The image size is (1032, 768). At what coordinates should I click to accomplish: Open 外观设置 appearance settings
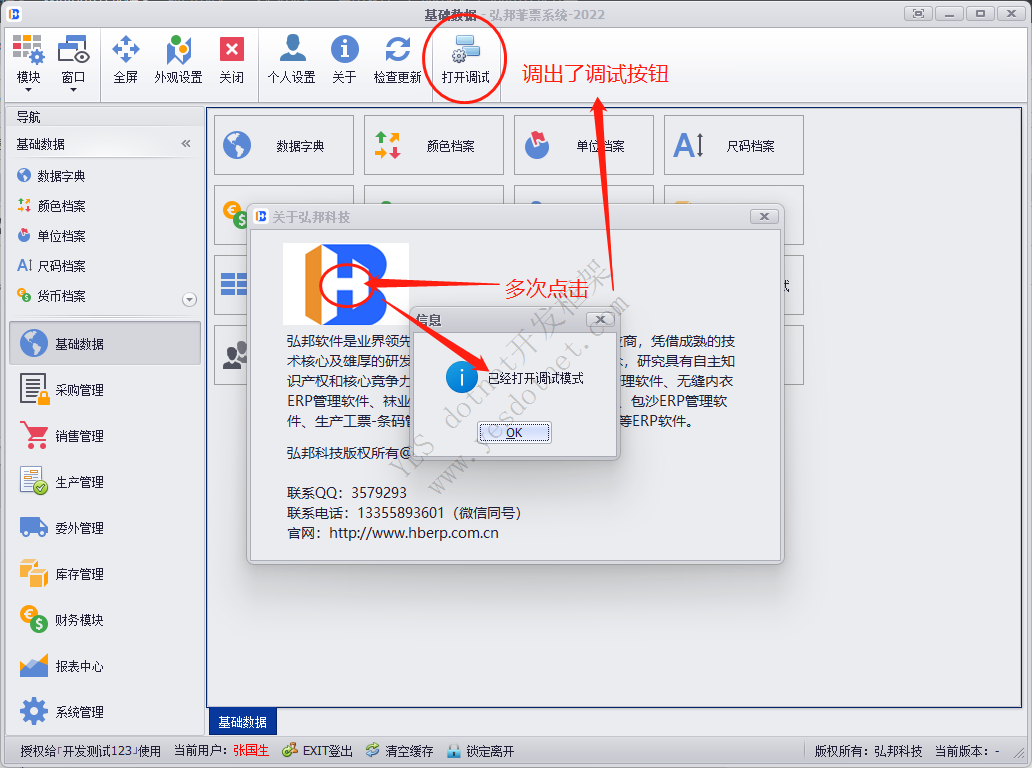178,61
